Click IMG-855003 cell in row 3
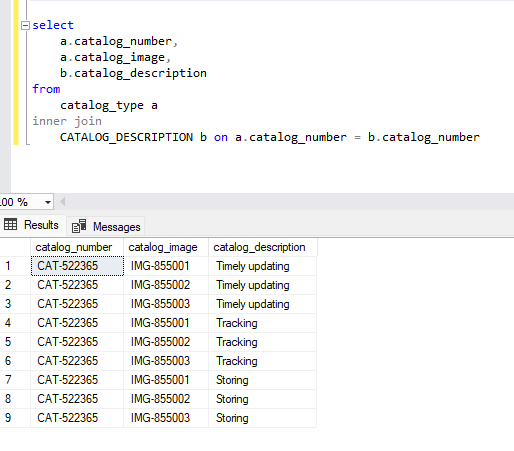This screenshot has width=514, height=451. pyautogui.click(x=166, y=304)
